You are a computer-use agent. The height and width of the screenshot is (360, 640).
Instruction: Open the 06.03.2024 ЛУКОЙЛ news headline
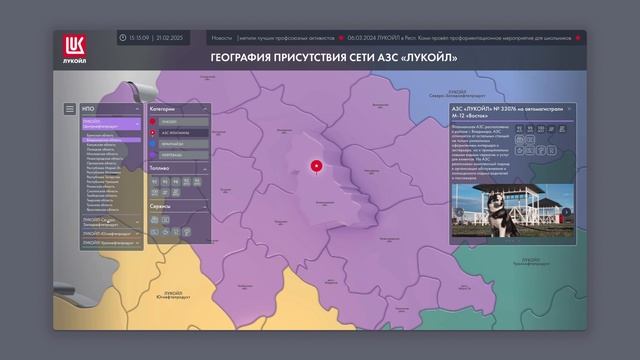pos(459,38)
